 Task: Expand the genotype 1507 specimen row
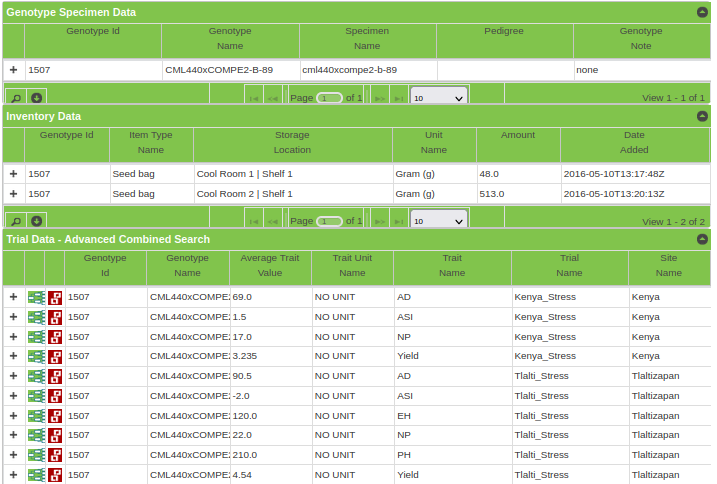14,70
